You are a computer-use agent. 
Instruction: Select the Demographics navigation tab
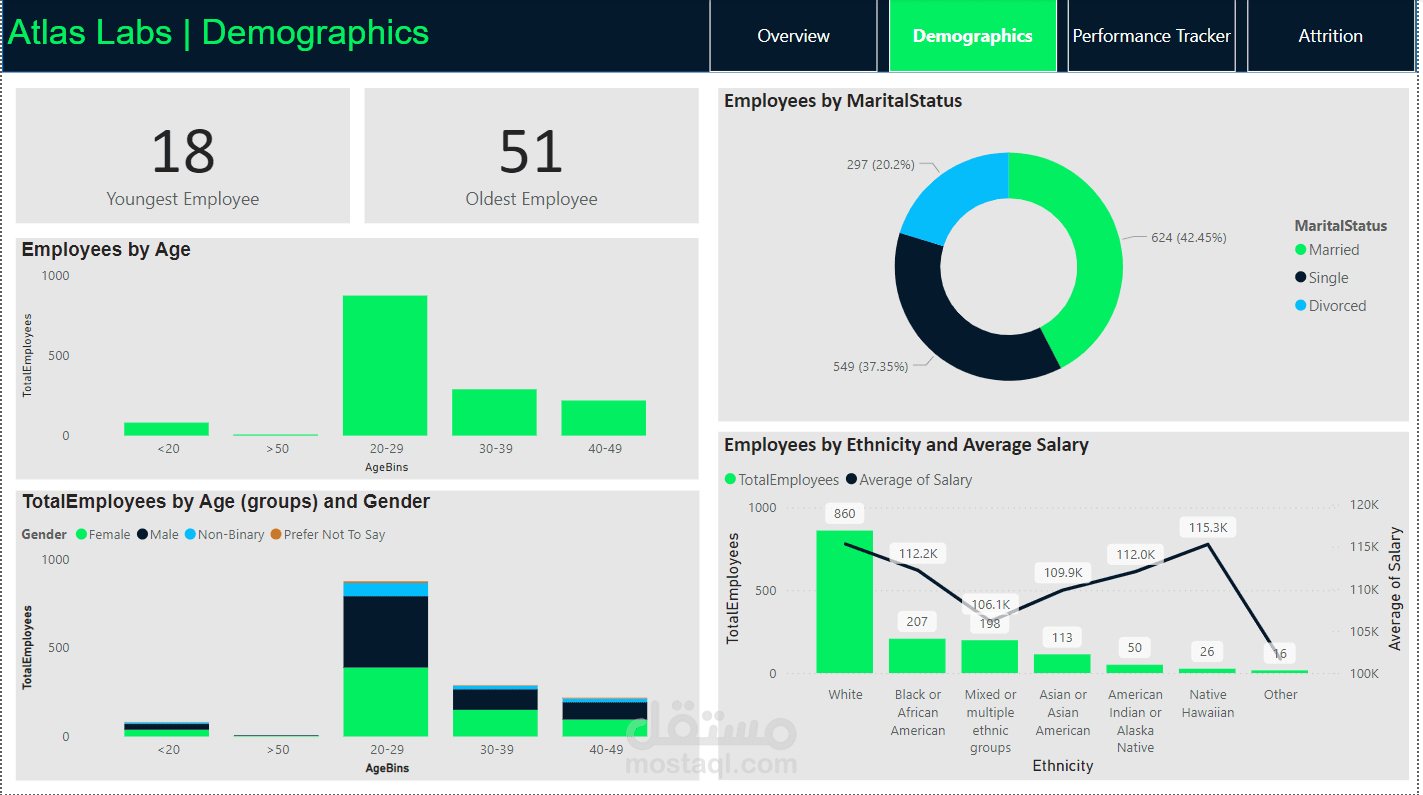(972, 36)
